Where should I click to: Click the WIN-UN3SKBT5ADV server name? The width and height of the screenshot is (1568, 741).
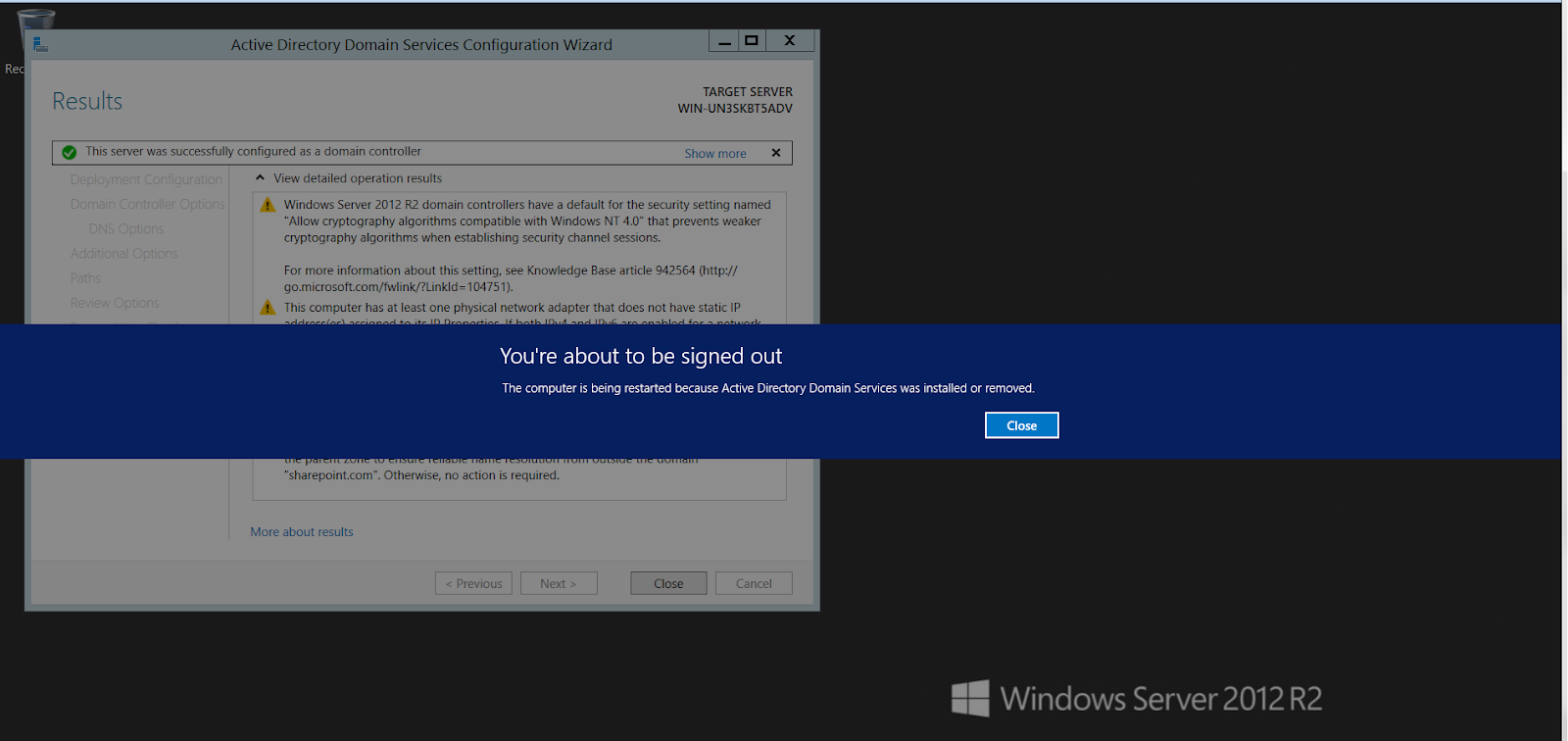(x=735, y=109)
